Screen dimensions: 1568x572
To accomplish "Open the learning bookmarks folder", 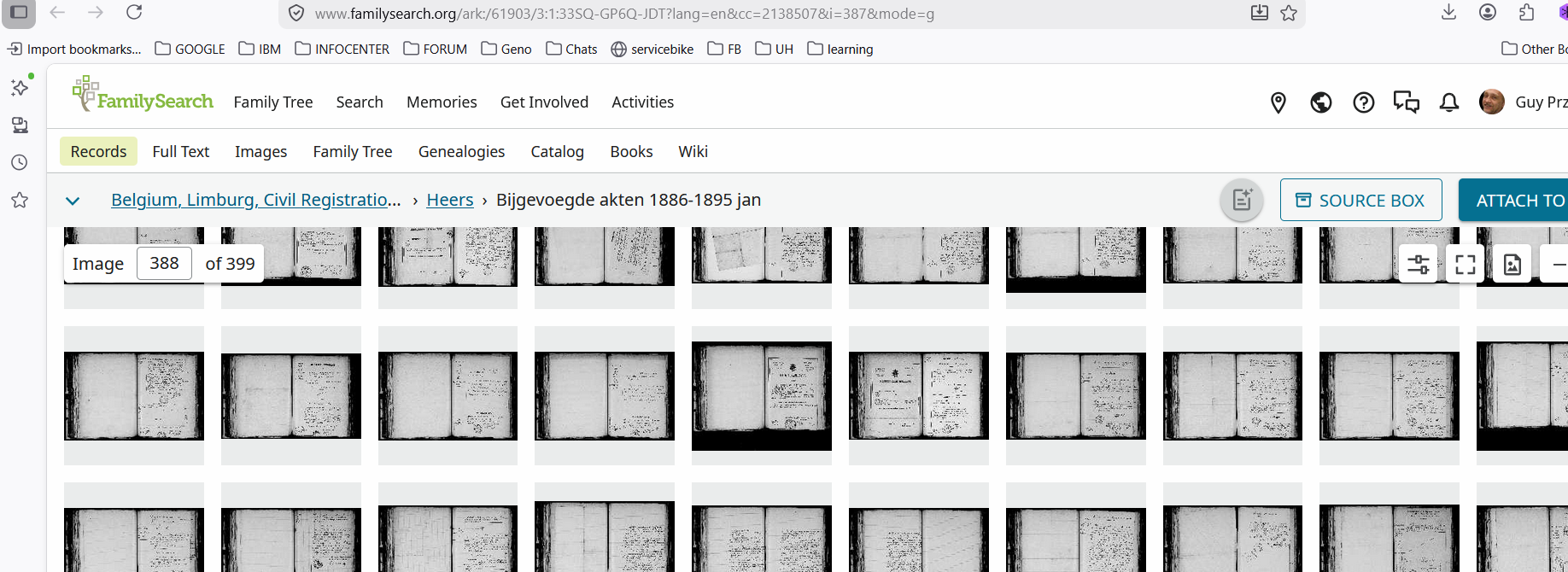I will (x=840, y=49).
